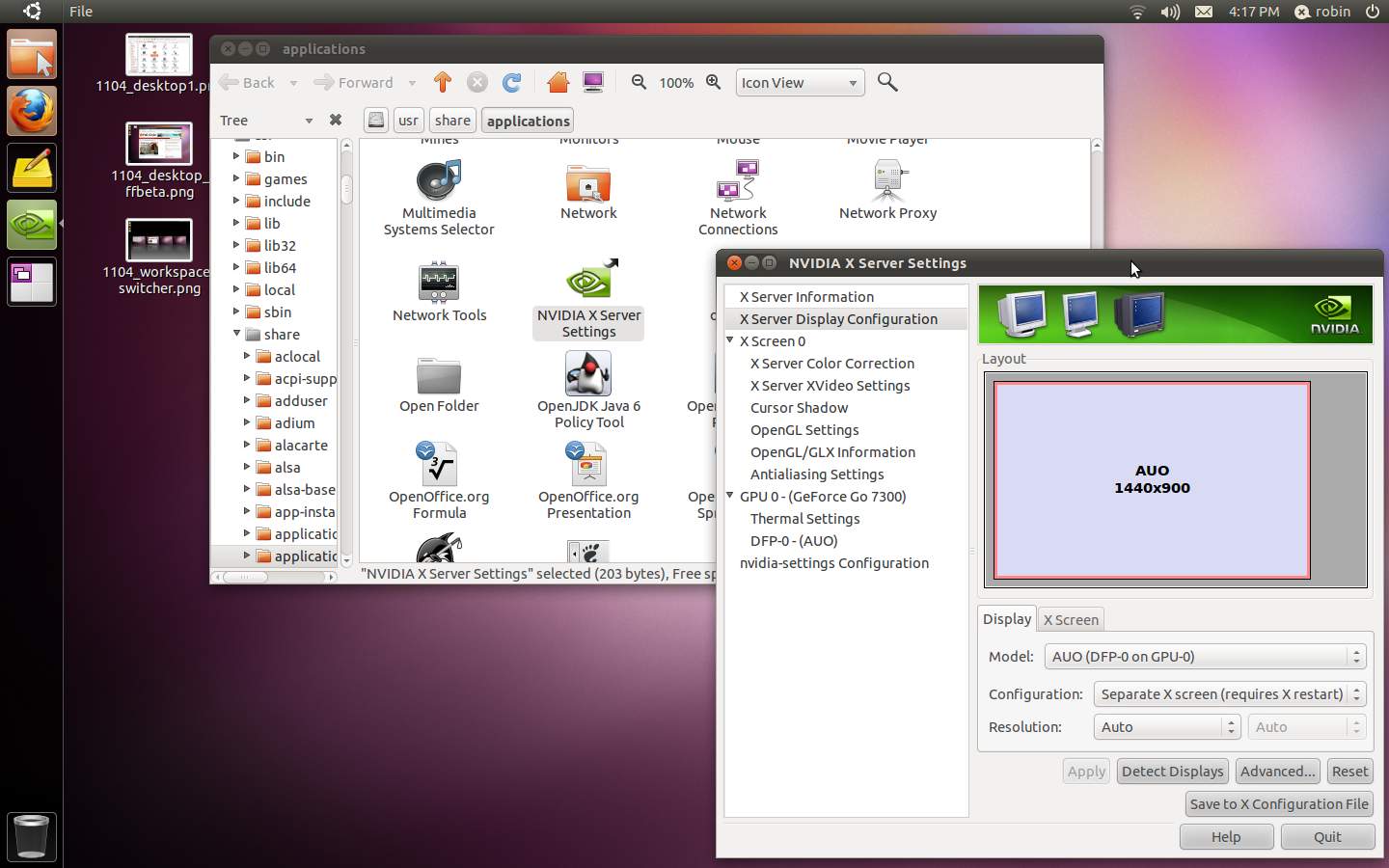Click the Search magnifier in file manager

point(887,82)
